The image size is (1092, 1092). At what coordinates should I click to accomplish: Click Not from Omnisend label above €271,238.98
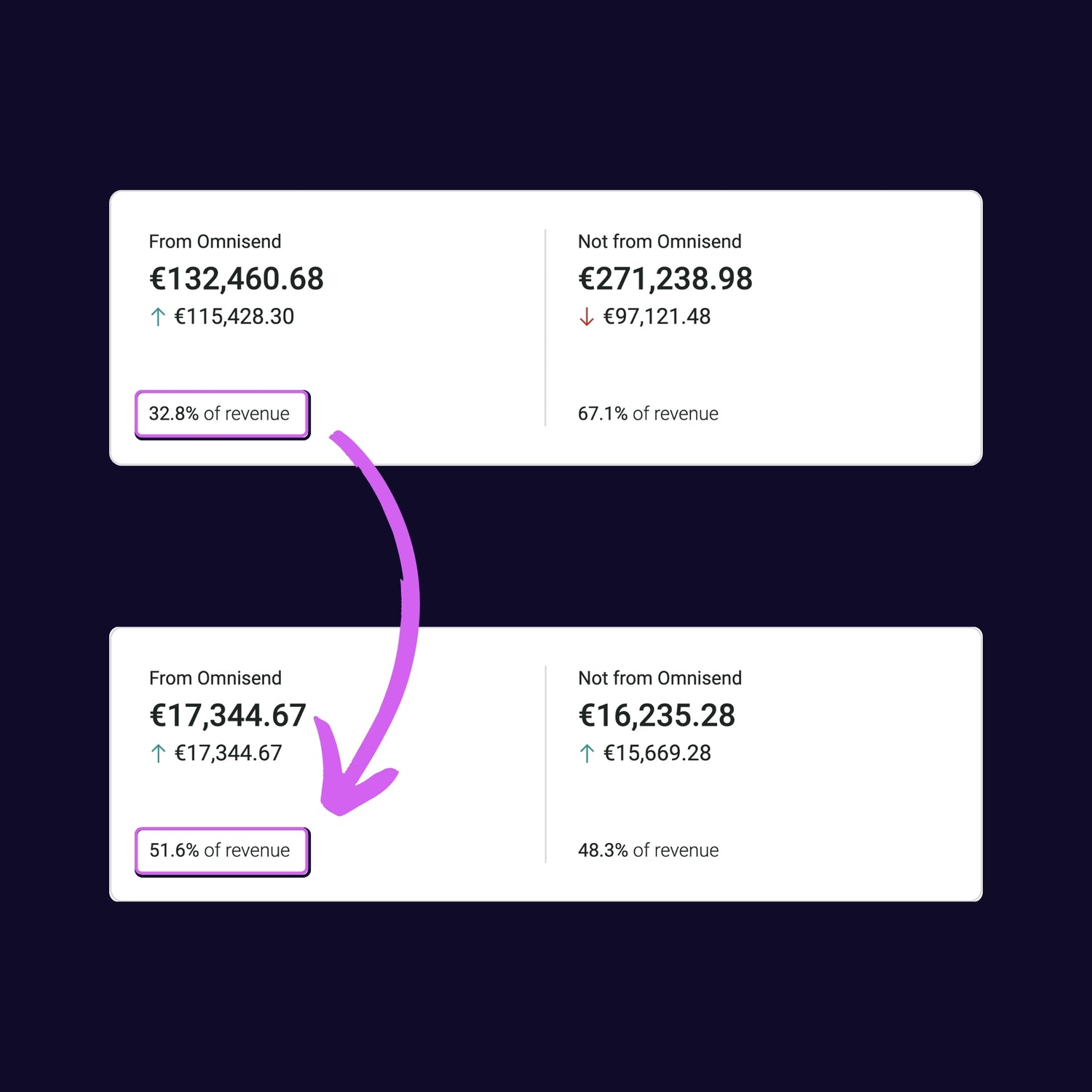(660, 242)
